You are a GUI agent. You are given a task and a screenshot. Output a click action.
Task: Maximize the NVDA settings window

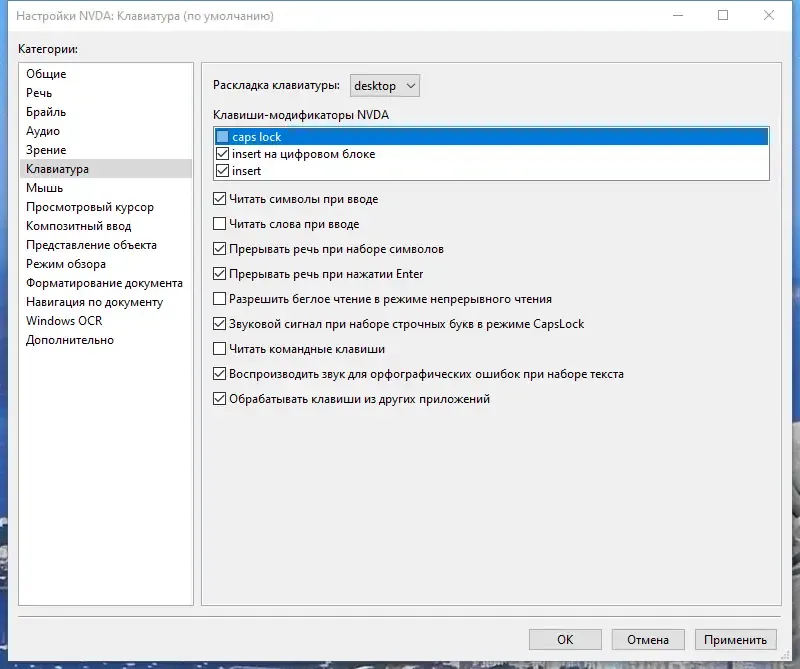pyautogui.click(x=723, y=15)
